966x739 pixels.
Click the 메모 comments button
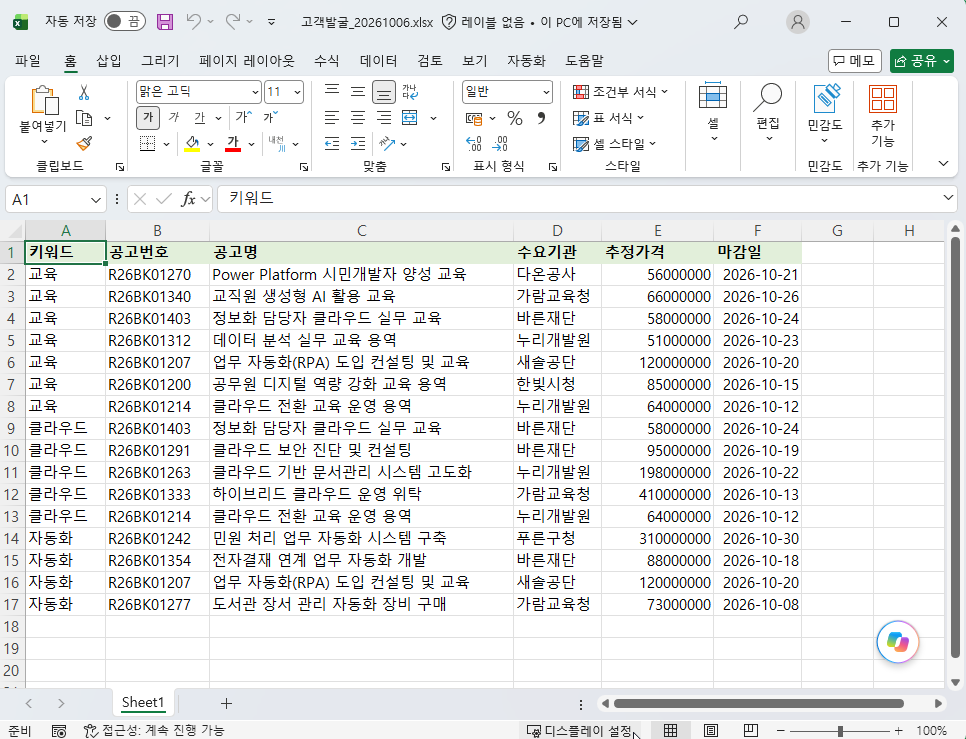[x=854, y=61]
